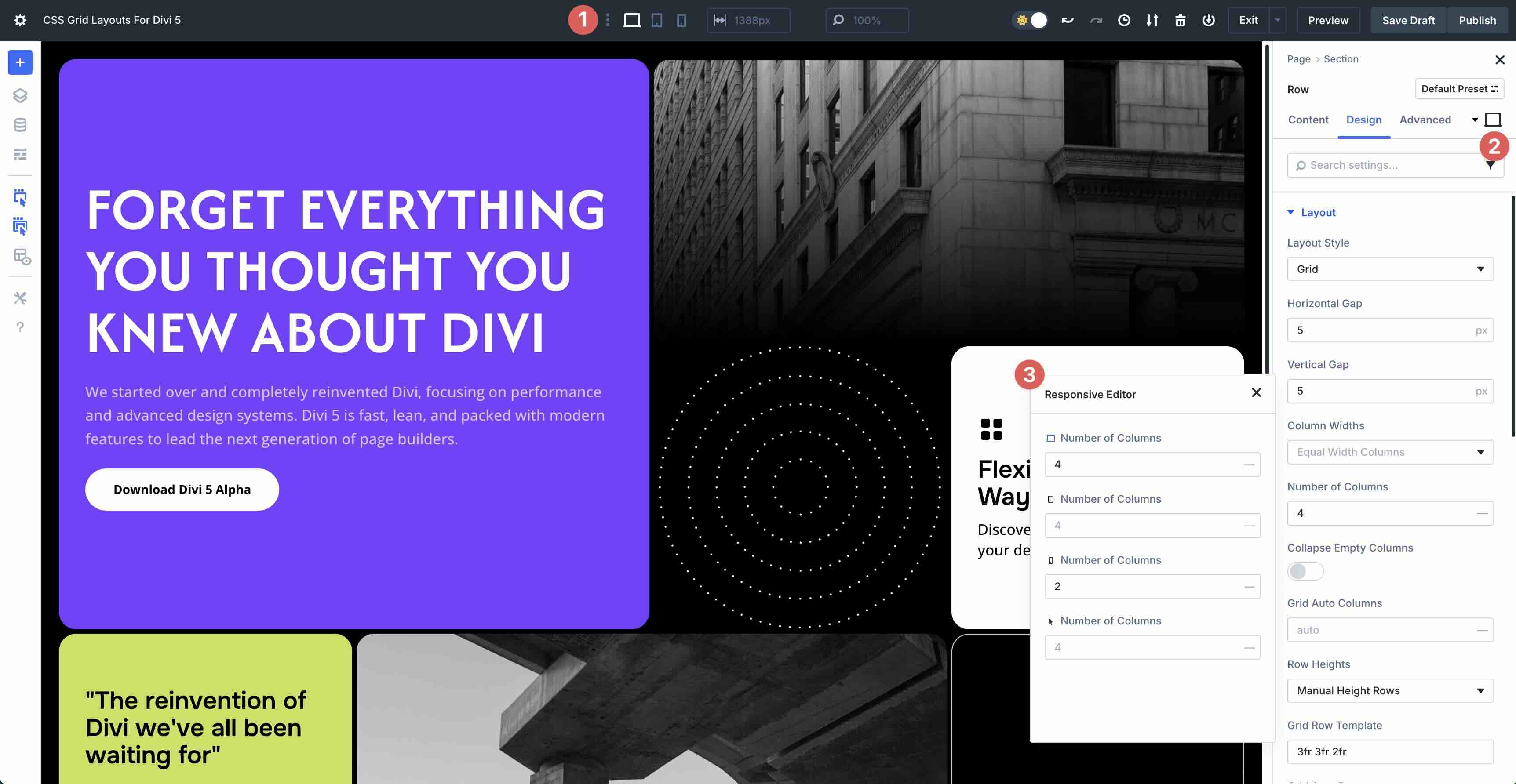Open the Row Heights dropdown
The image size is (1516, 784).
[1390, 690]
